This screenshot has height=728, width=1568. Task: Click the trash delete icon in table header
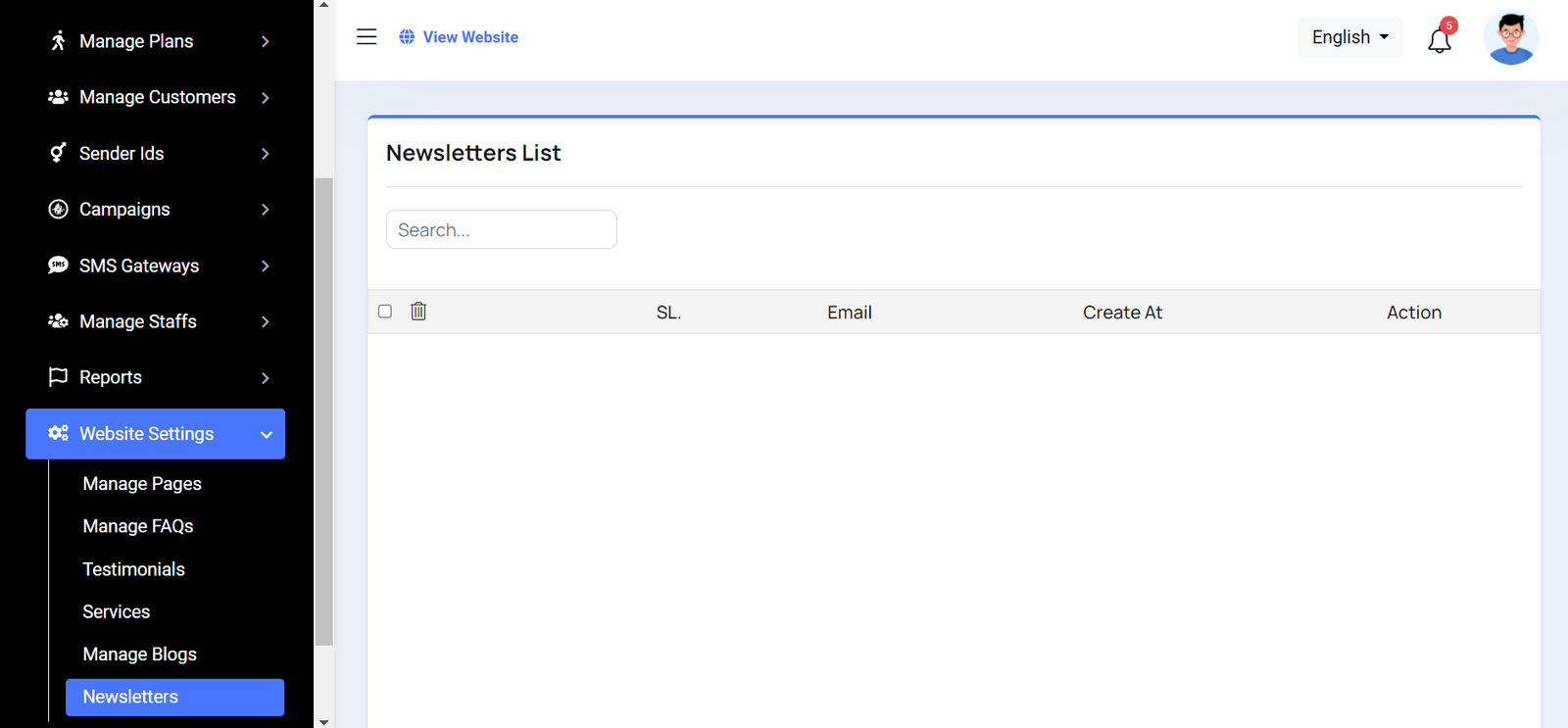[x=418, y=312]
